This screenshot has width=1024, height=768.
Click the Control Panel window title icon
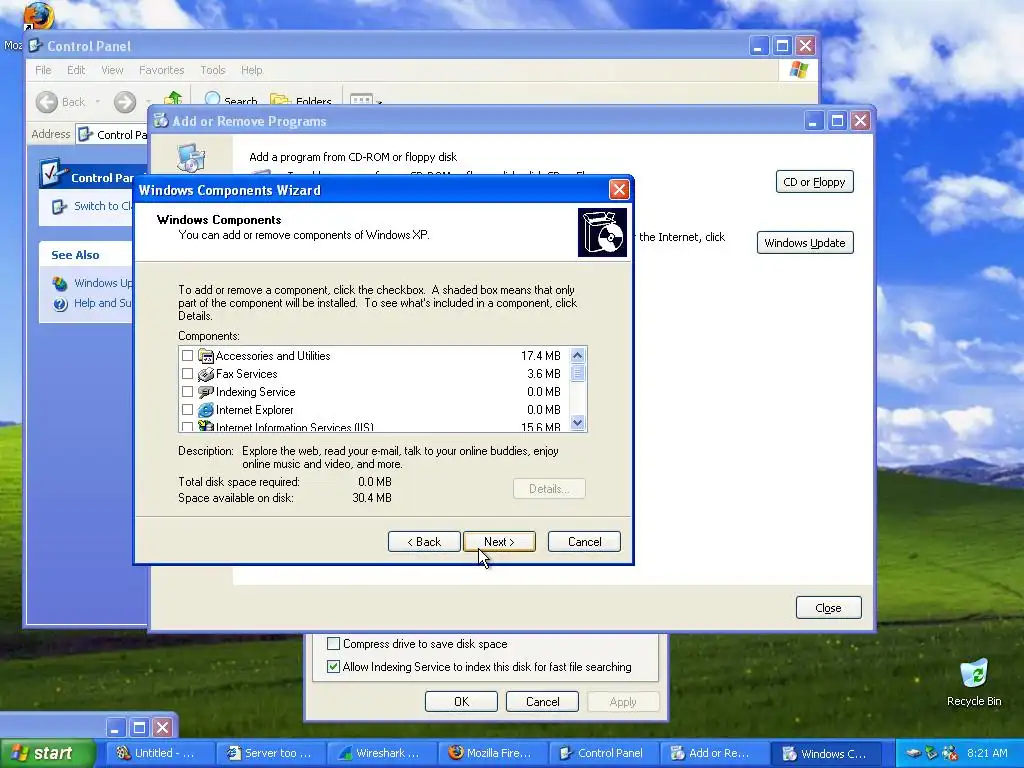pos(36,46)
